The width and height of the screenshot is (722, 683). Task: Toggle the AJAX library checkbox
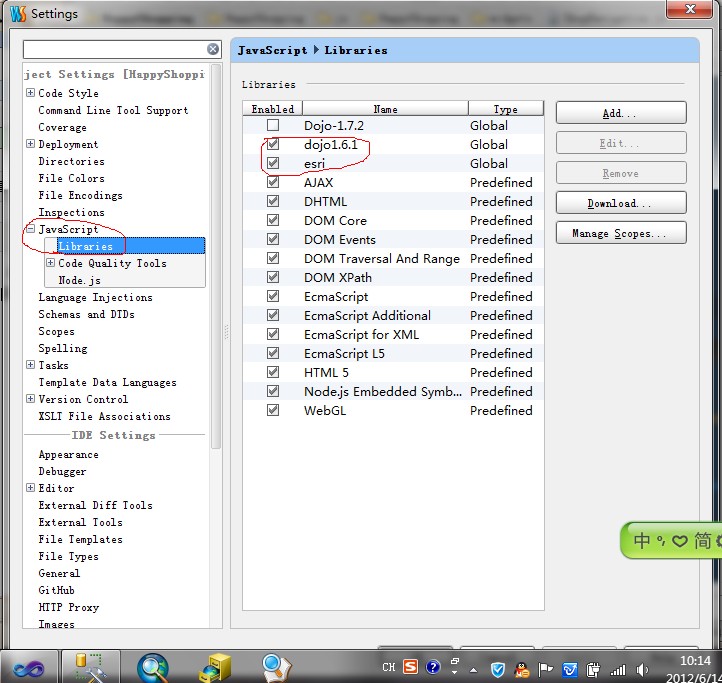click(273, 181)
